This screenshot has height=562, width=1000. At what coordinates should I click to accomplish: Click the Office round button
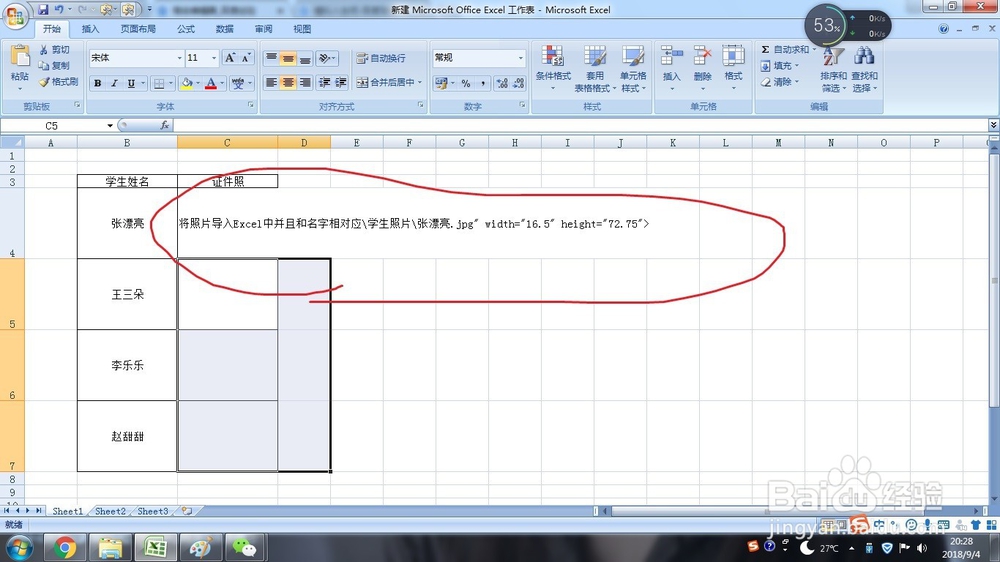click(x=15, y=16)
